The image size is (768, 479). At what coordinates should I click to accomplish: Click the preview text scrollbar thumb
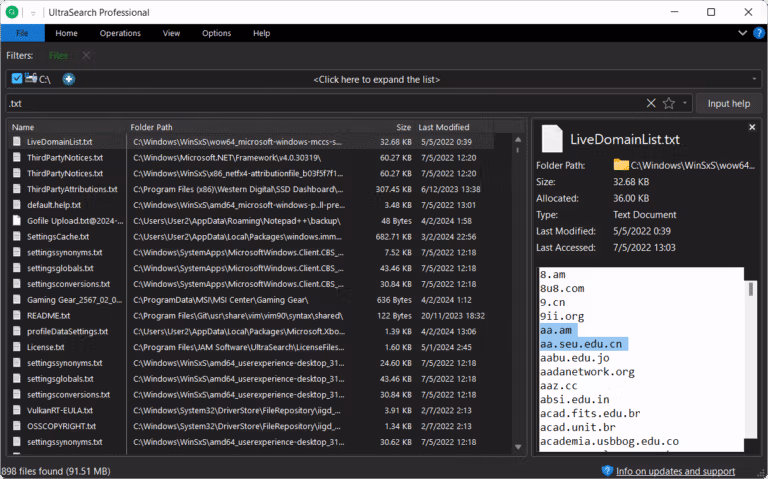click(750, 289)
